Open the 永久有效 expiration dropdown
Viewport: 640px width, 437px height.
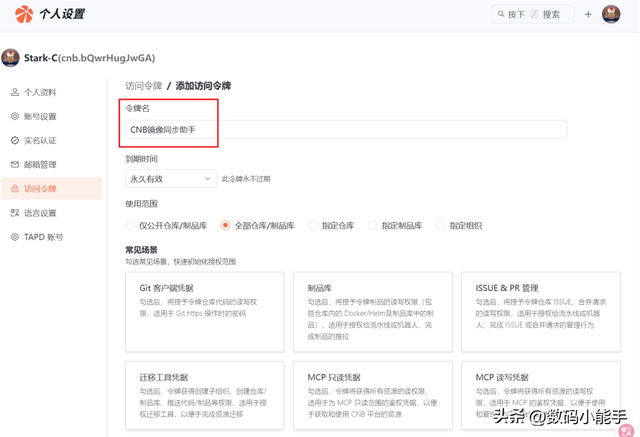(171, 179)
